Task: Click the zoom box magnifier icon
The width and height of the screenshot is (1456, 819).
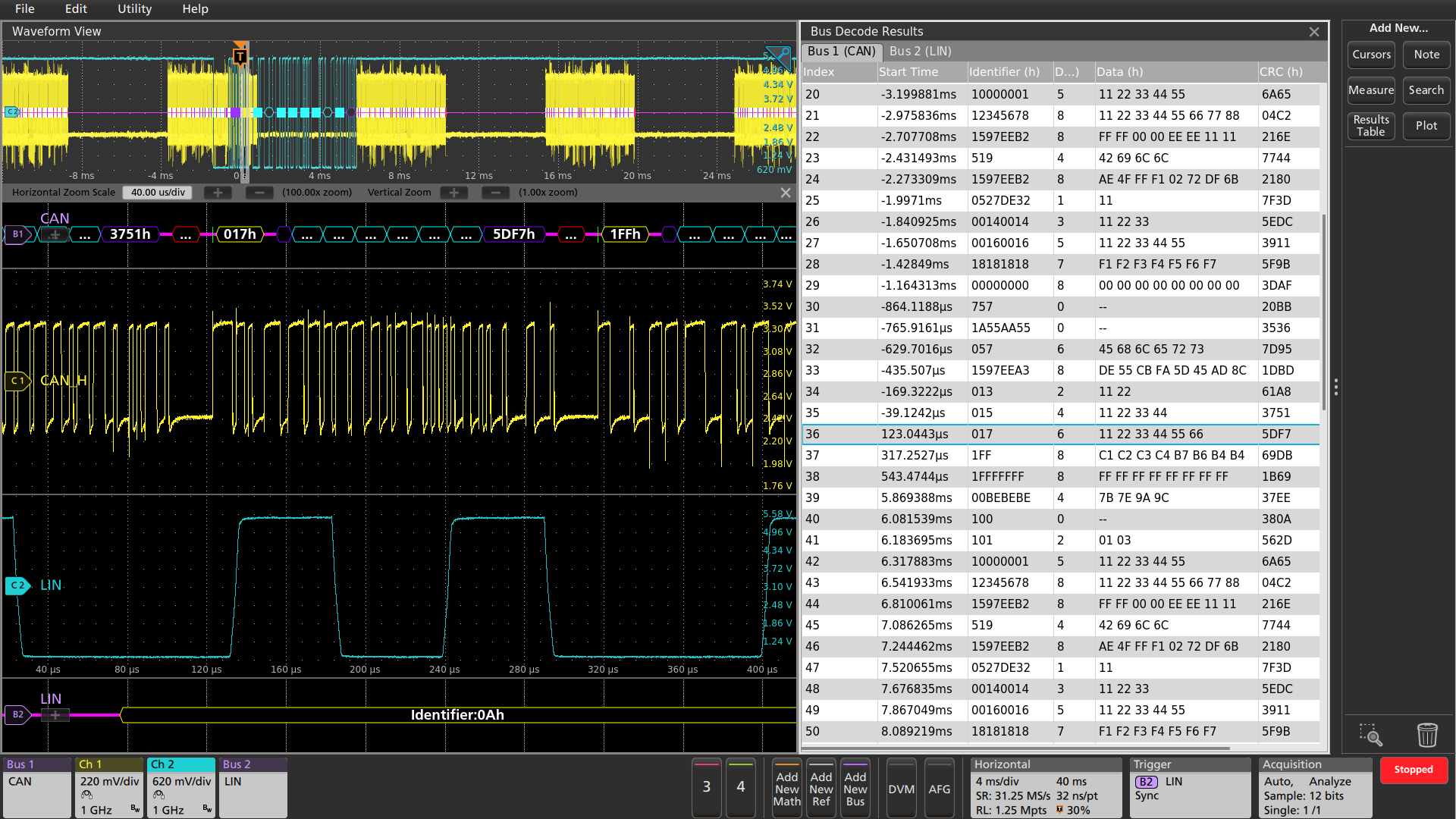Action: tap(1370, 734)
